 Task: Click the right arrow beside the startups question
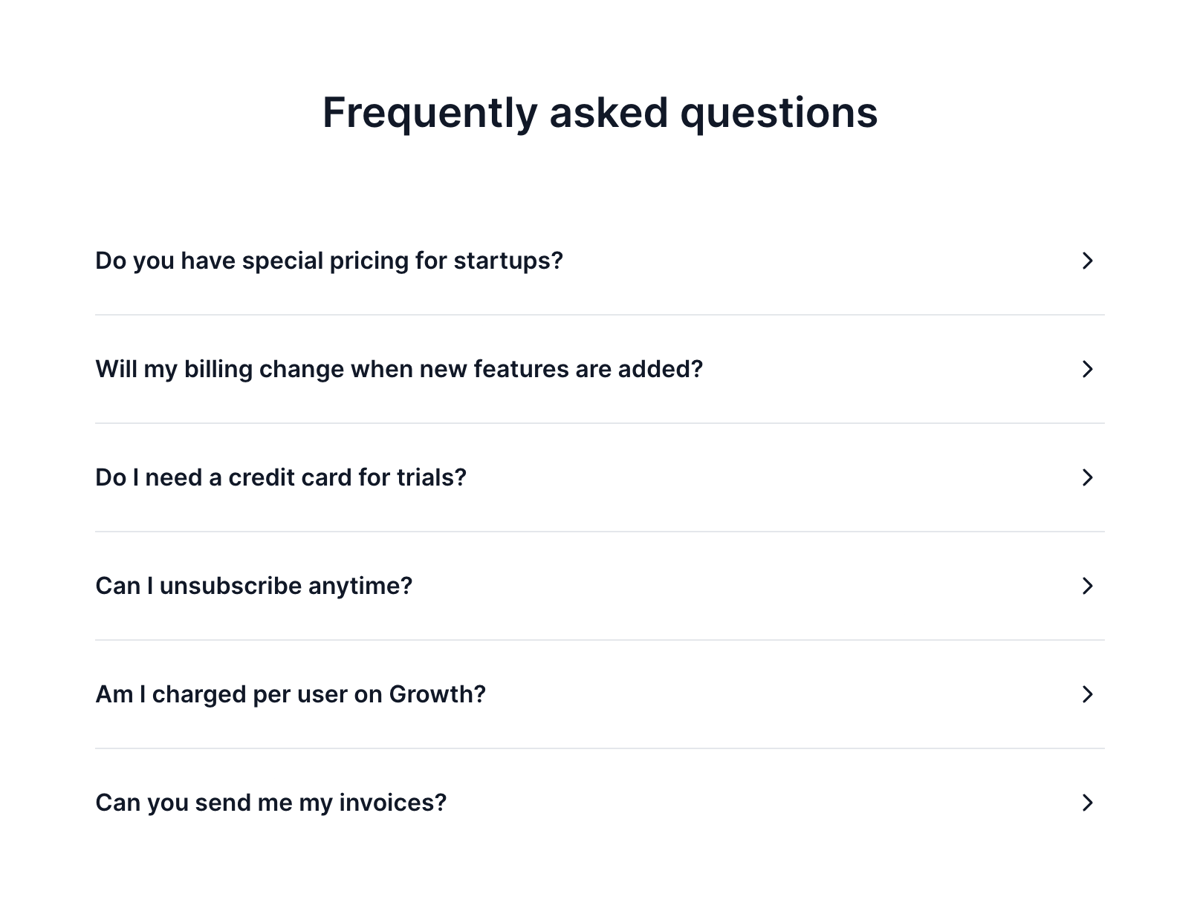coord(1087,261)
